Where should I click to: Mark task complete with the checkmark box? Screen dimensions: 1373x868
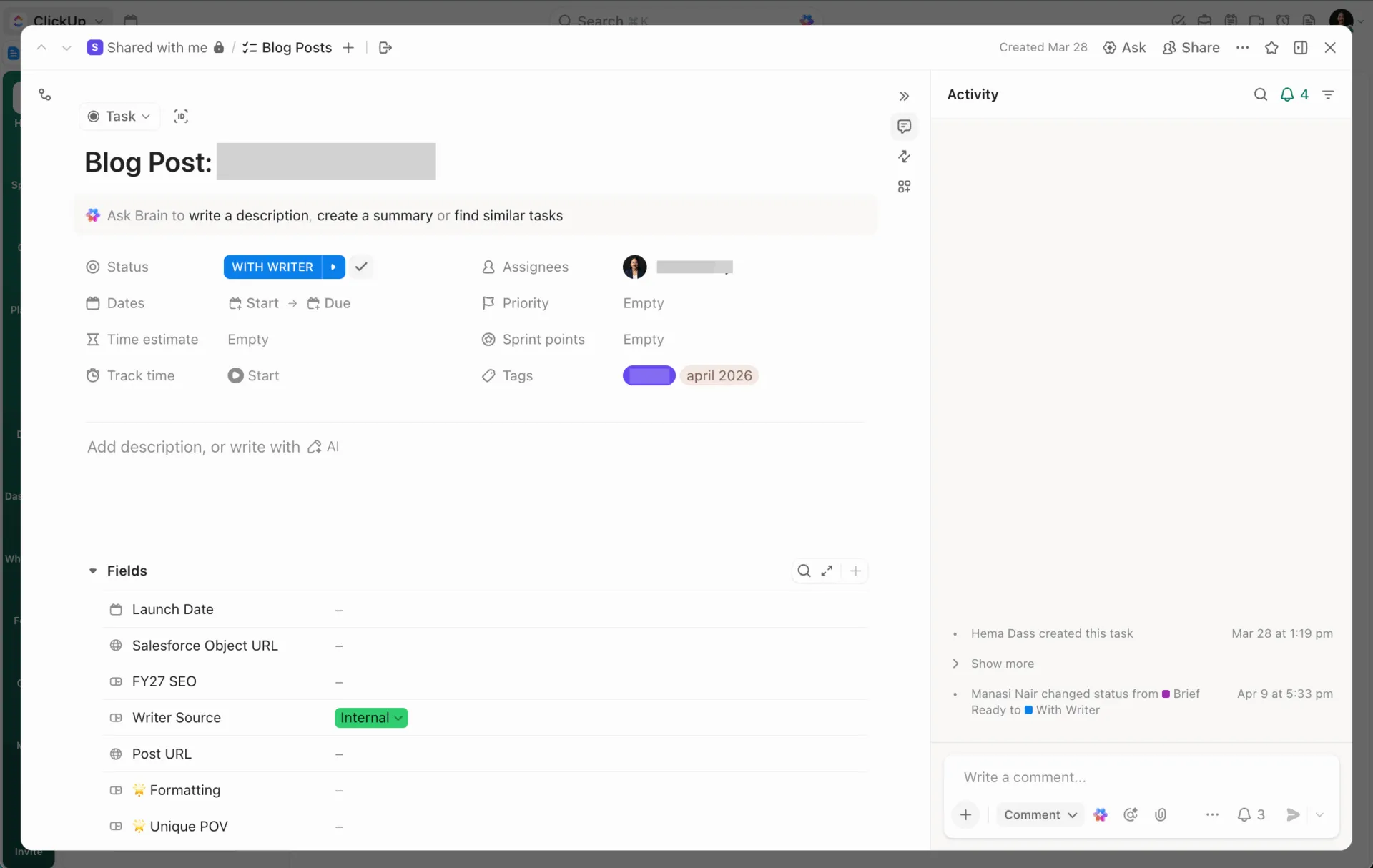point(361,267)
